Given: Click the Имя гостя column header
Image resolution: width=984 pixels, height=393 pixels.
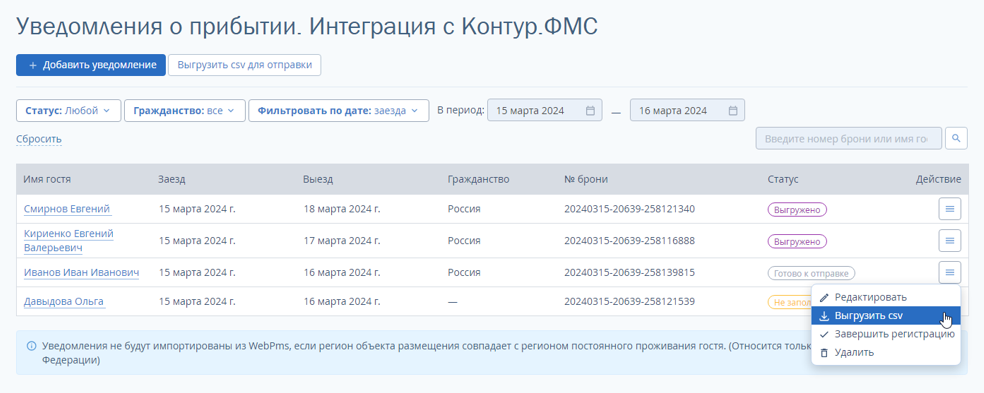Looking at the screenshot, I should tap(47, 180).
